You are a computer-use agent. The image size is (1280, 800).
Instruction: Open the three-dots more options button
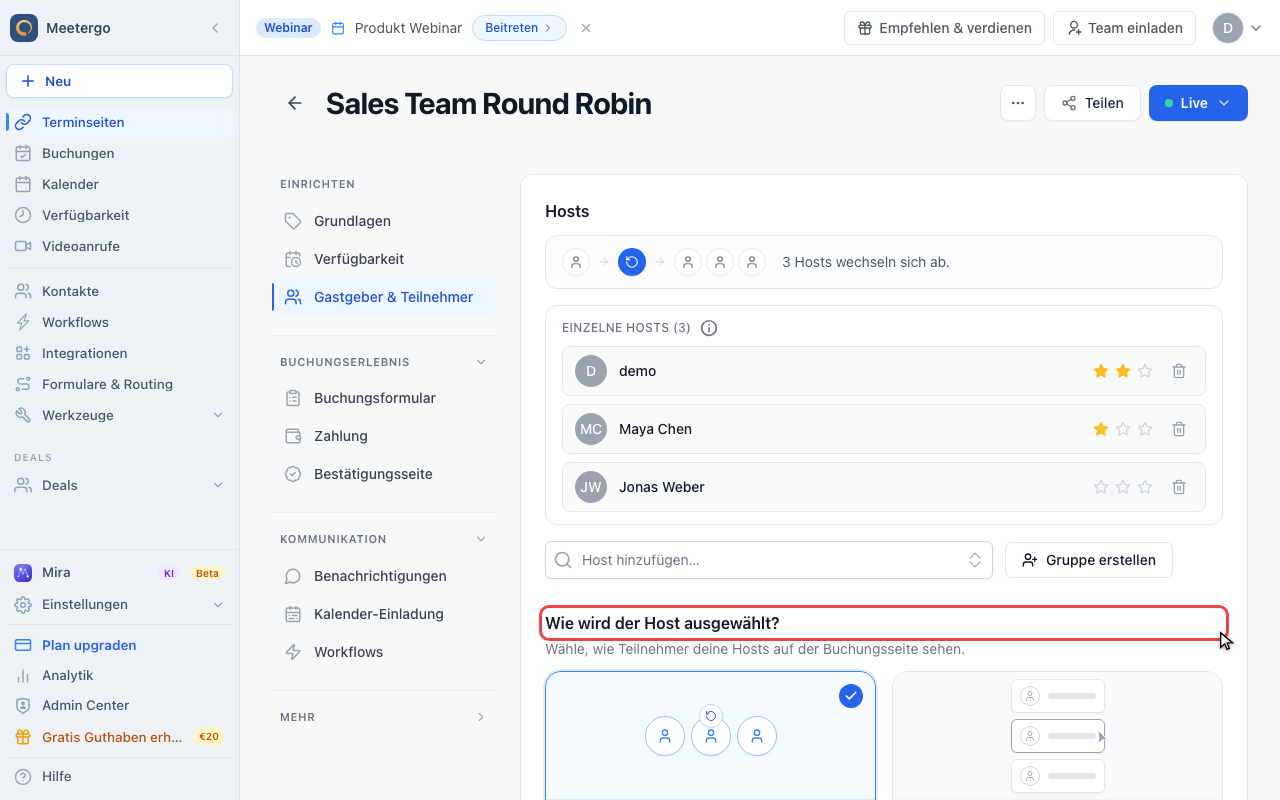coord(1018,103)
